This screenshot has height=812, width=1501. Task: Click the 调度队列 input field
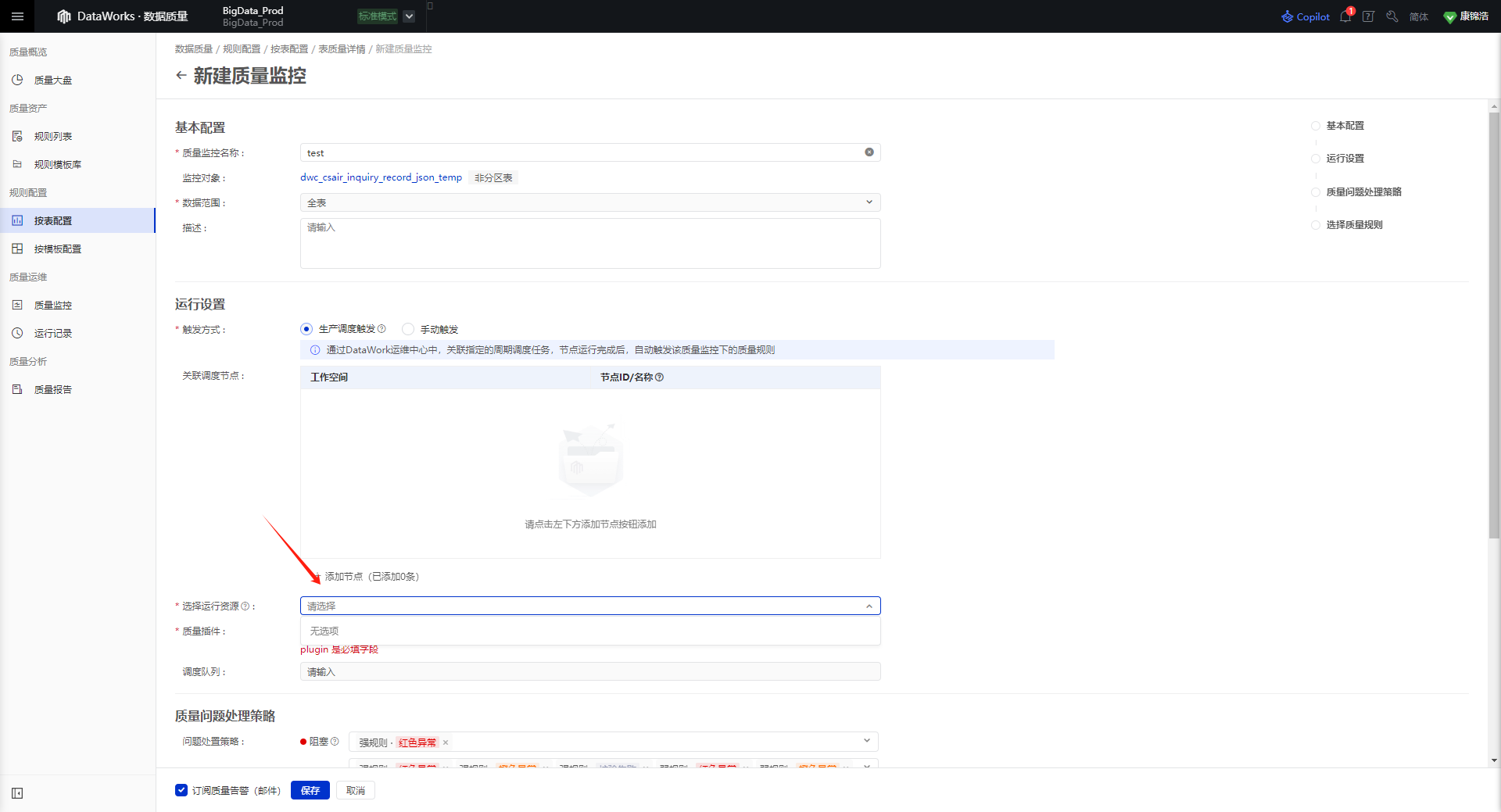tap(590, 672)
